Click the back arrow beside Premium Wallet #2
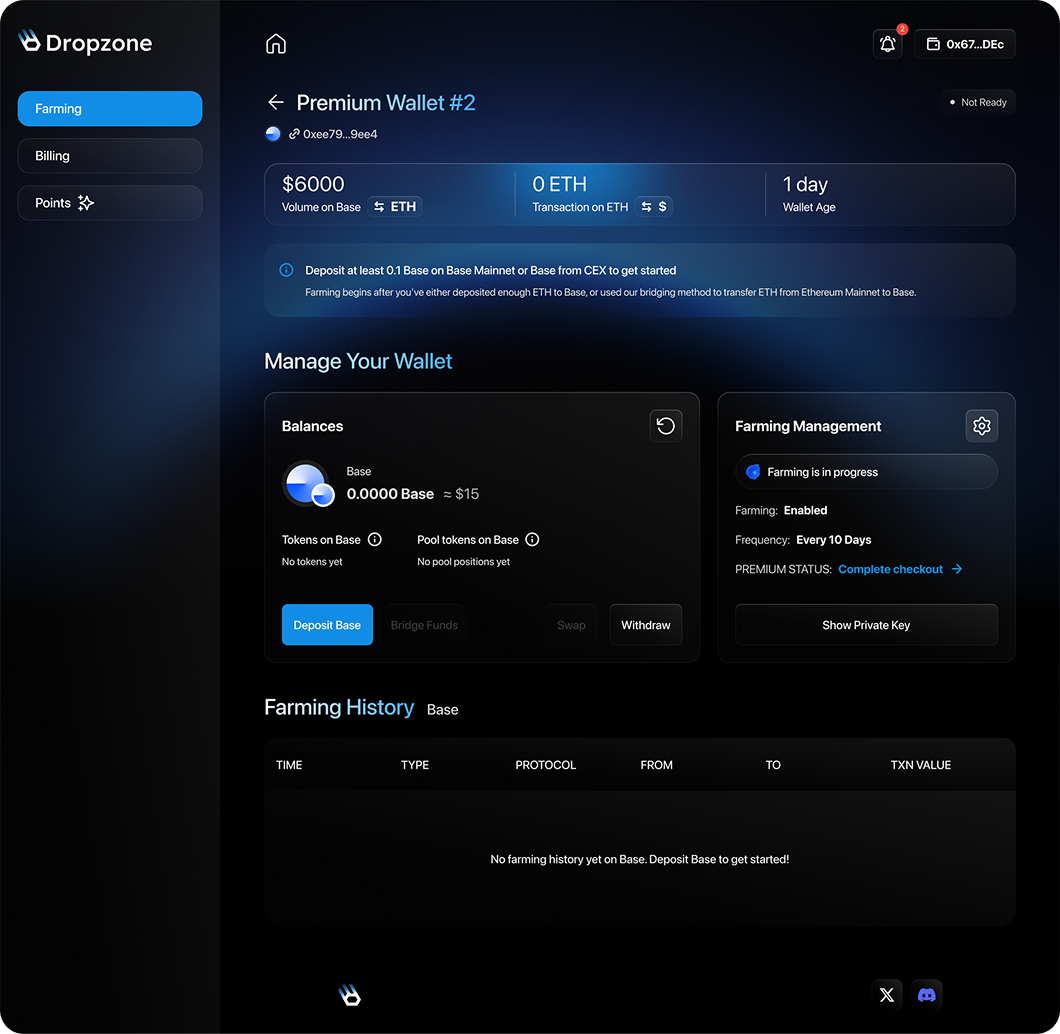The width and height of the screenshot is (1060, 1034). tap(275, 102)
